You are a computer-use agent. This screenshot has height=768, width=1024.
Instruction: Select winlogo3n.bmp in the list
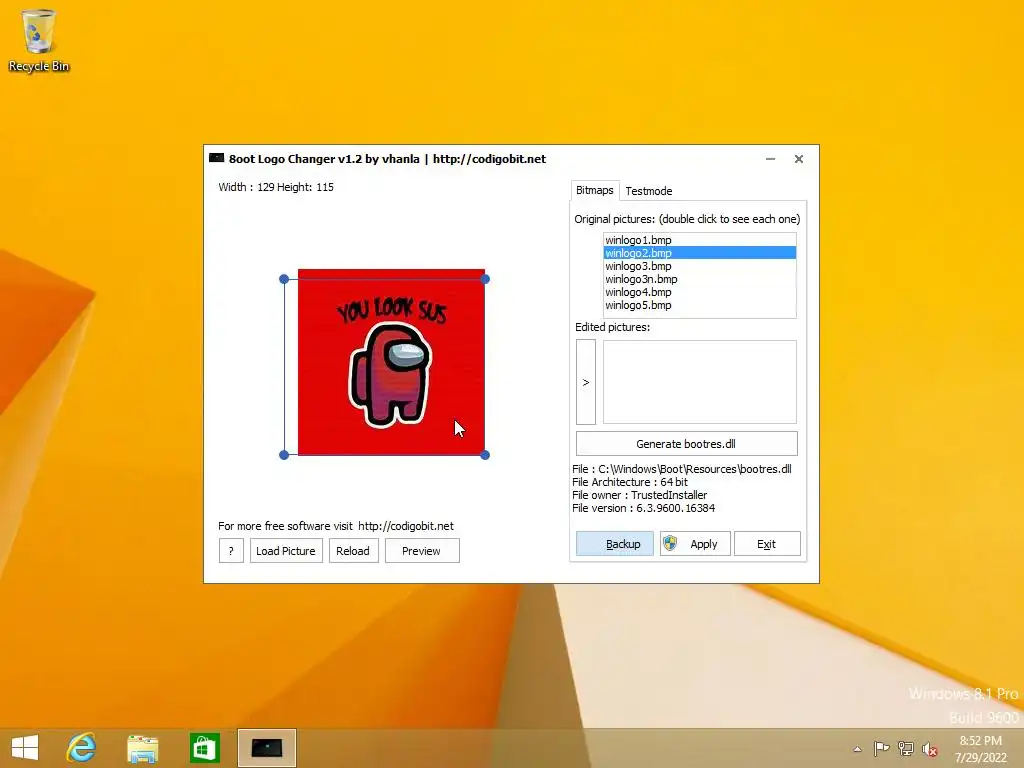(699, 279)
